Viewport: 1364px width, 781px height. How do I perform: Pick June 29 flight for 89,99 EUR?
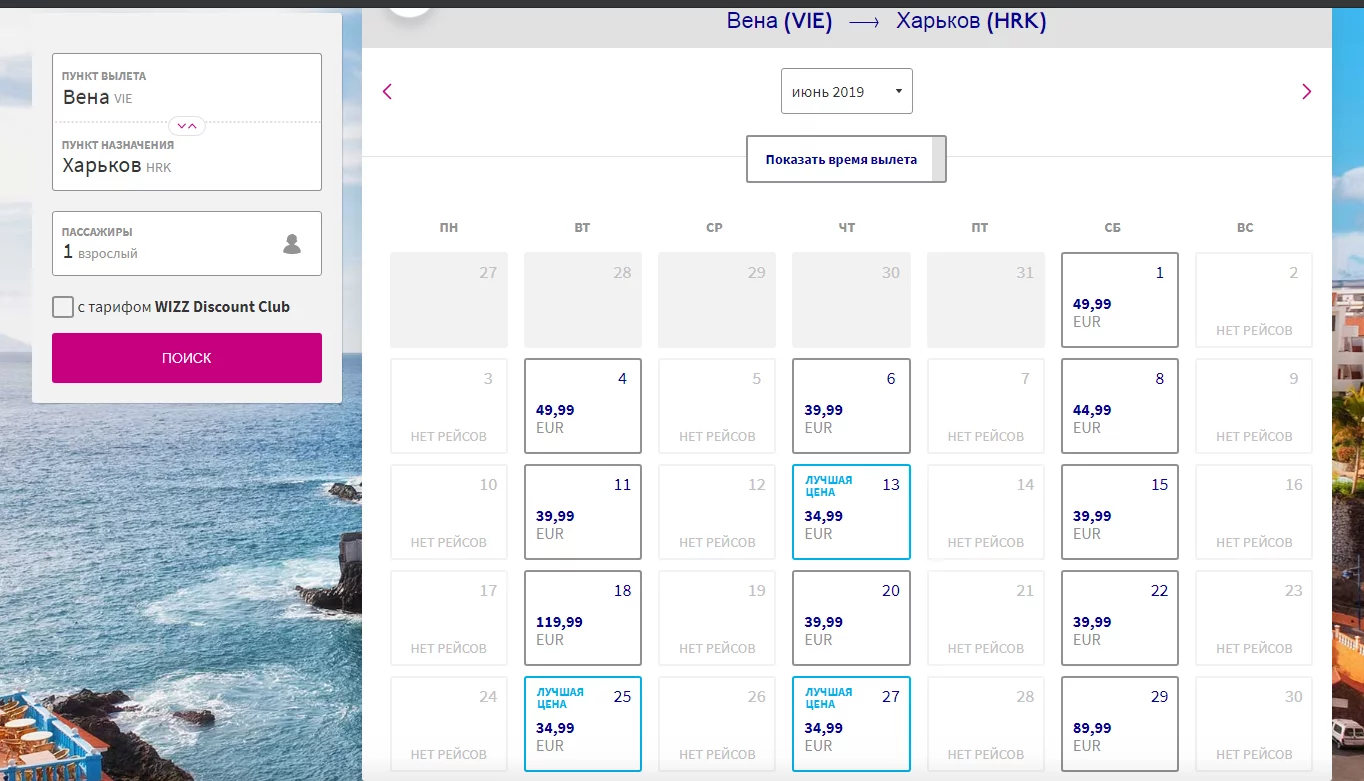click(1120, 724)
